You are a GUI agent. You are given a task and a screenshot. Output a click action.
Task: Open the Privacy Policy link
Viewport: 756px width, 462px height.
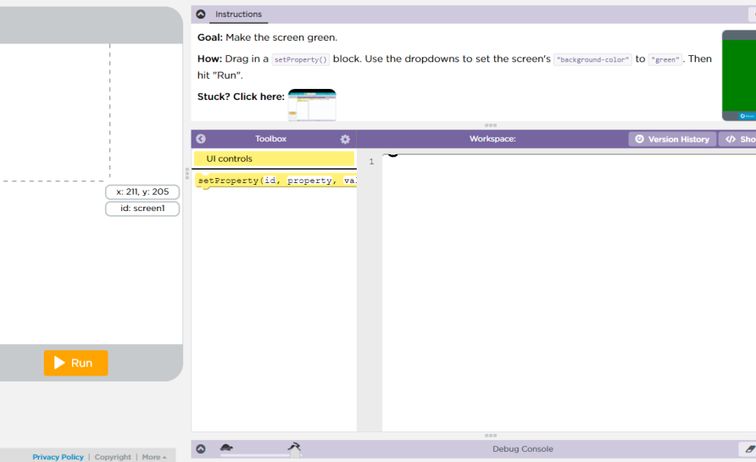pos(58,457)
